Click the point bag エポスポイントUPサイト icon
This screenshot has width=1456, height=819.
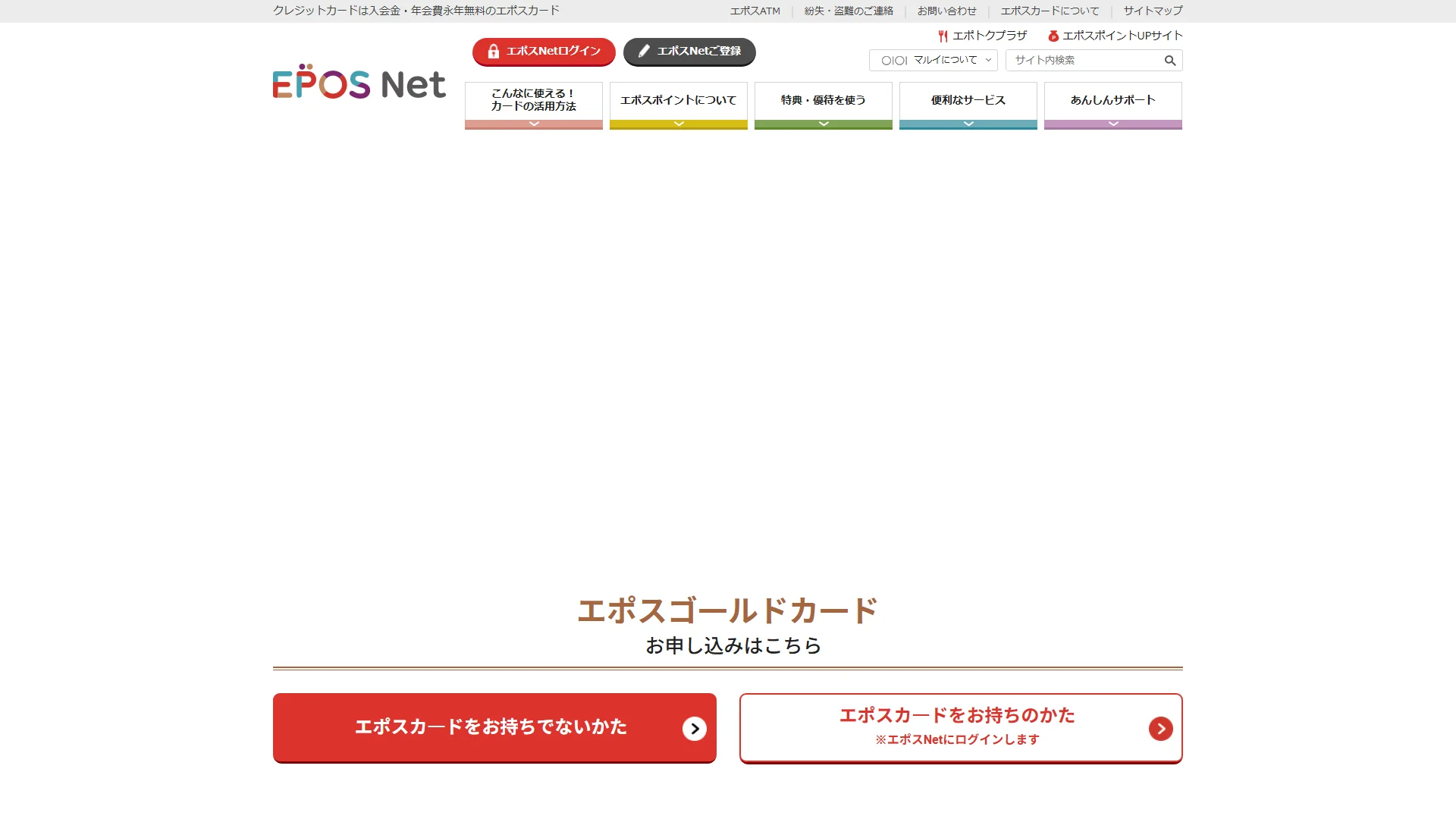pos(1053,36)
